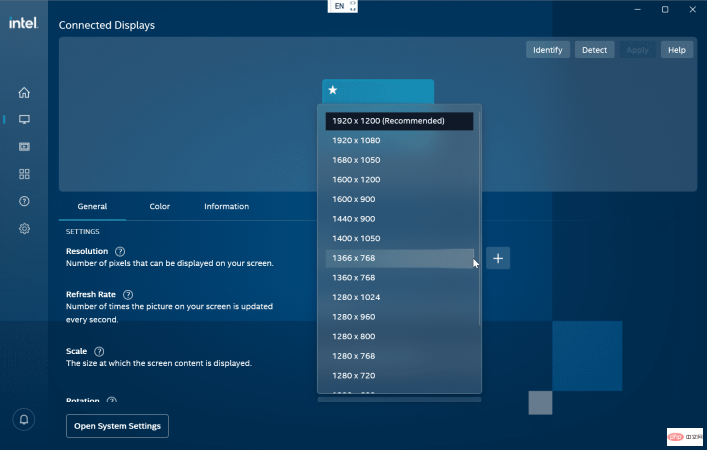Viewport: 707px width, 450px height.
Task: Click the EN language indicator
Action: (342, 6)
